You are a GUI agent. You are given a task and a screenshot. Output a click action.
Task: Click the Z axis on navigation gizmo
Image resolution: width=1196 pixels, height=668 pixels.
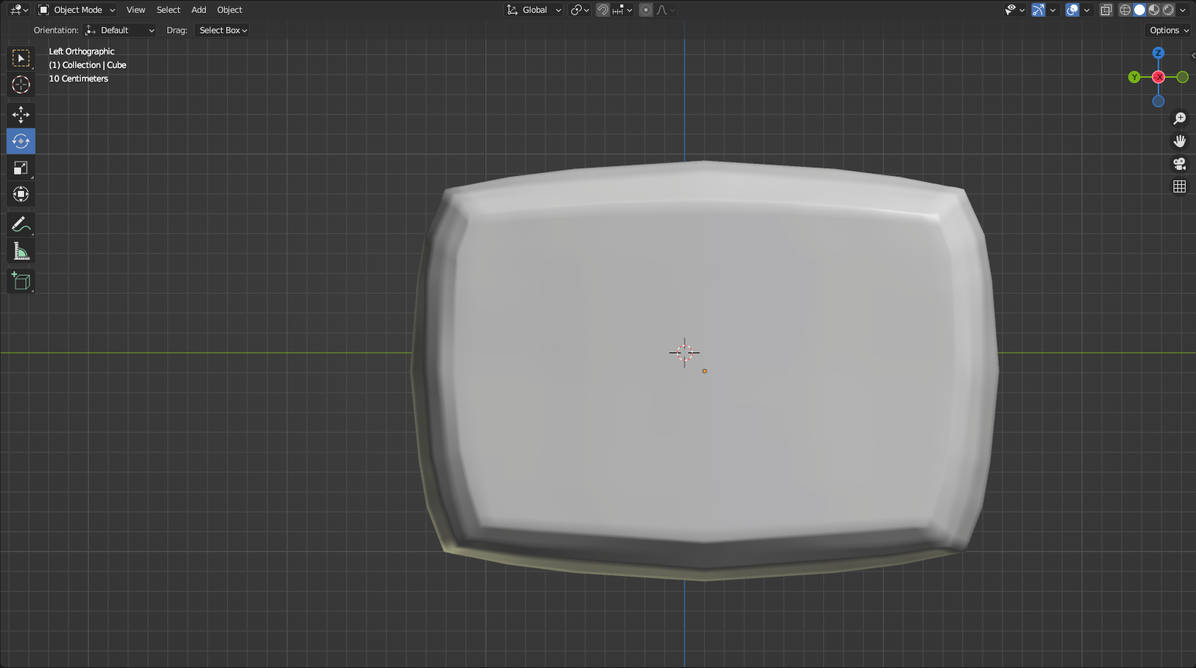point(1158,53)
